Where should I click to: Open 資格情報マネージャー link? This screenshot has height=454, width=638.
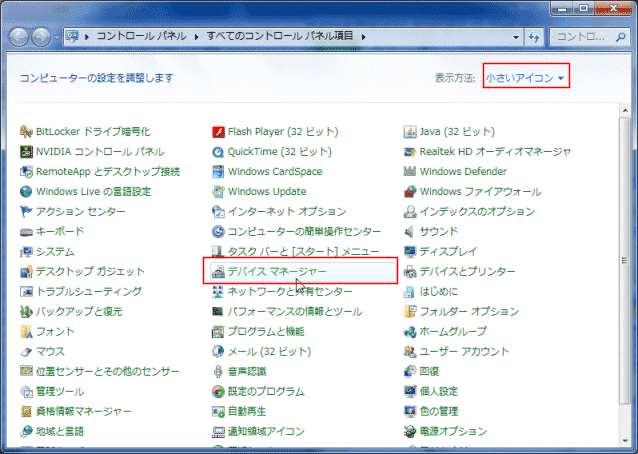click(83, 411)
